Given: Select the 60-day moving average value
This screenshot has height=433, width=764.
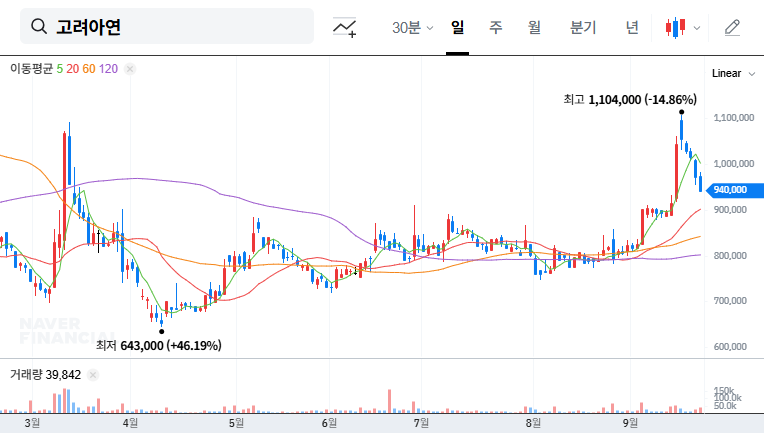Looking at the screenshot, I should point(89,69).
